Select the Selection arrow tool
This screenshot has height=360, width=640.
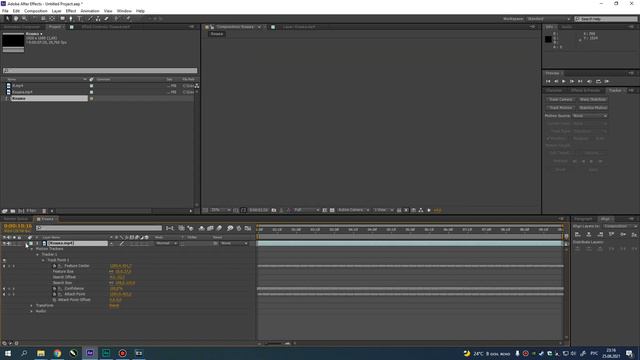tap(7, 19)
